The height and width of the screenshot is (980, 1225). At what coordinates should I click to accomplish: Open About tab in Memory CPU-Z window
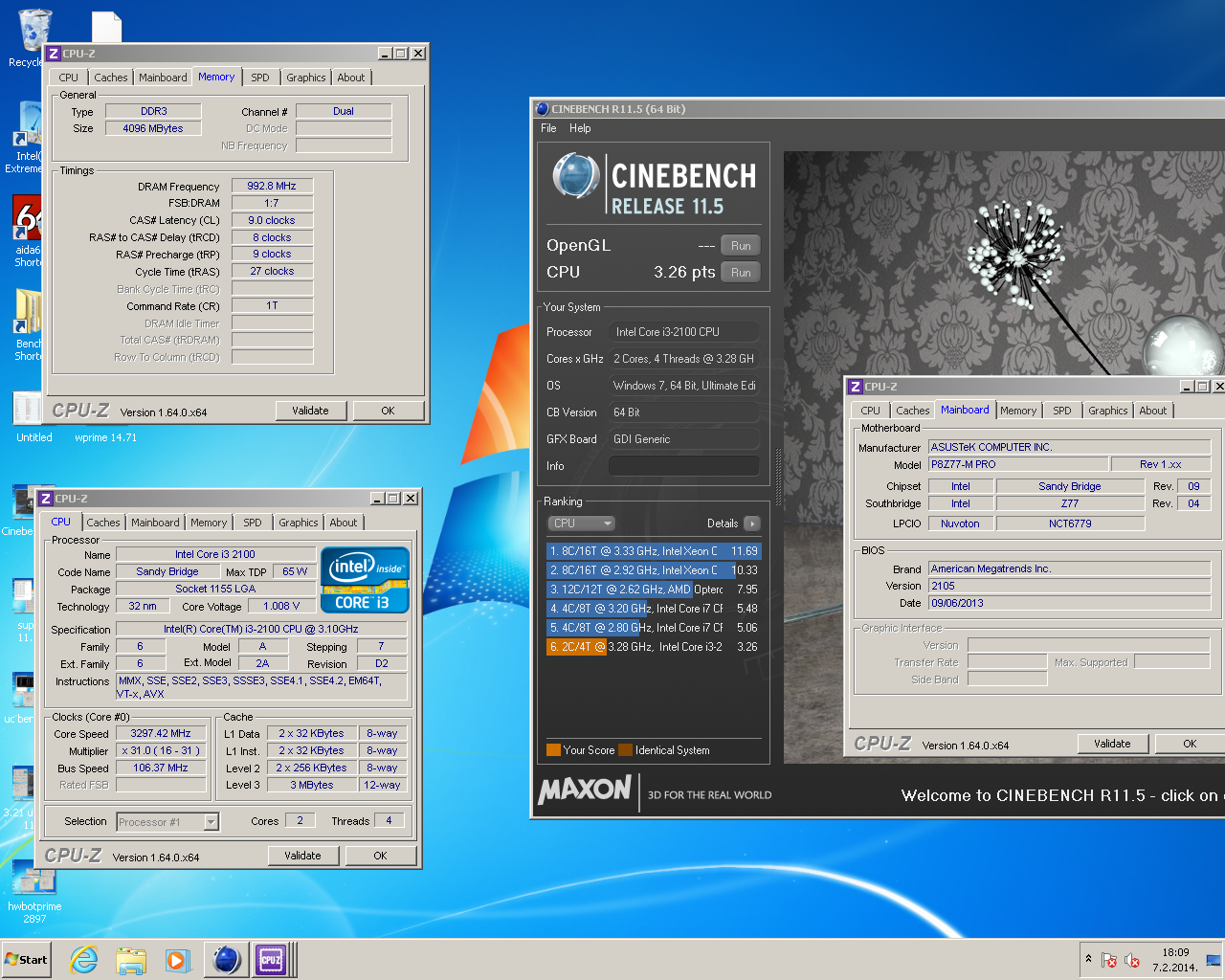pos(351,78)
